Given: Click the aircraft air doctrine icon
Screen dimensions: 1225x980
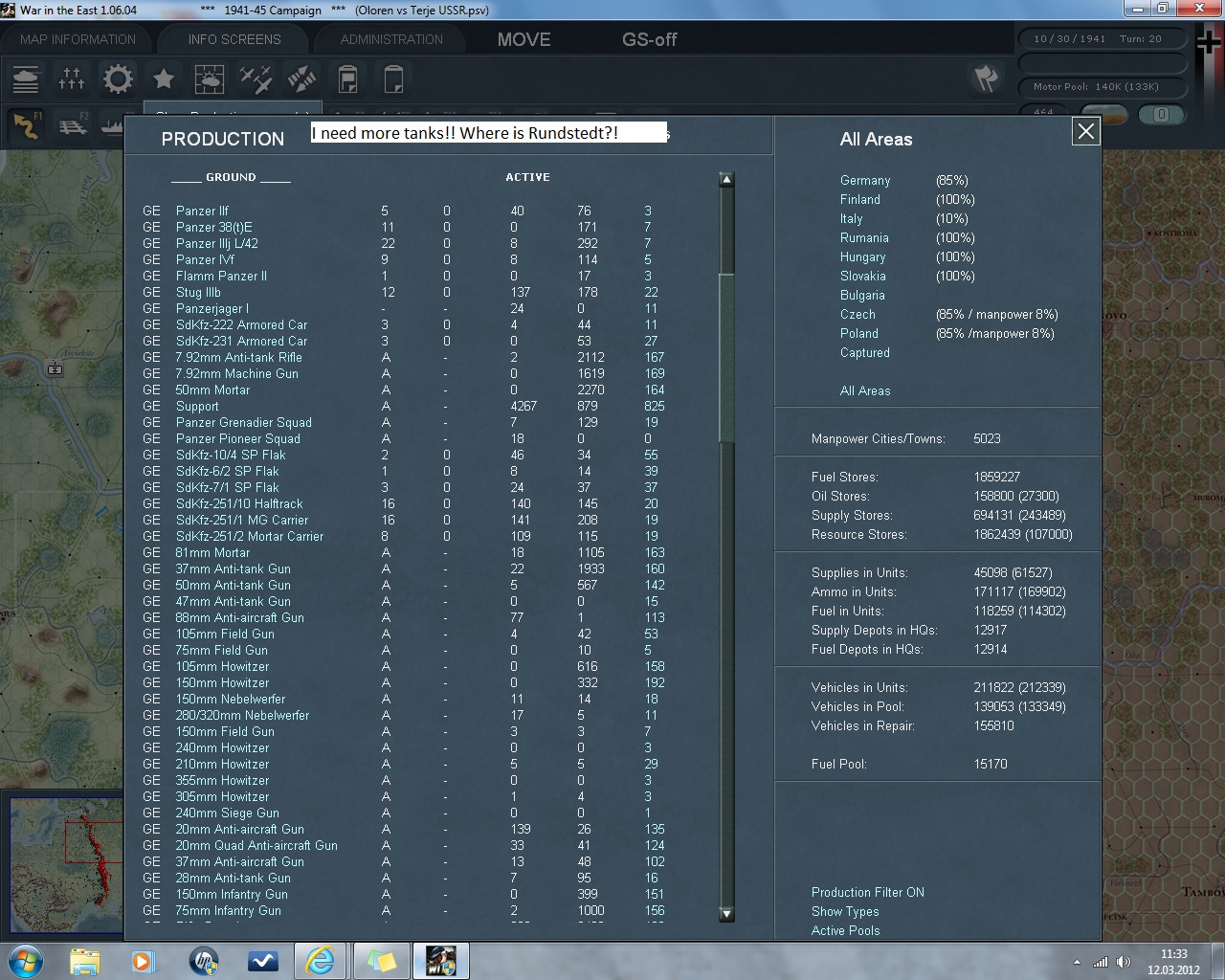Looking at the screenshot, I should [256, 79].
